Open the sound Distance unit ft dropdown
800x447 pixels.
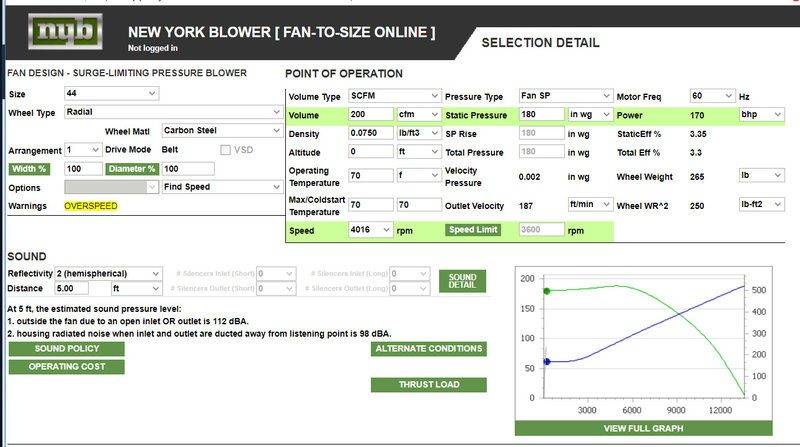136,288
